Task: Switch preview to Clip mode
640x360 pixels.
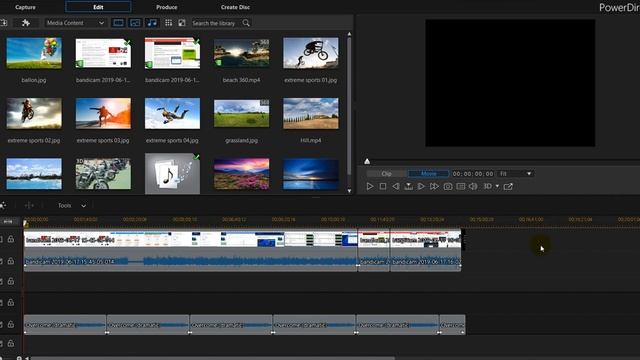Action: click(x=386, y=173)
